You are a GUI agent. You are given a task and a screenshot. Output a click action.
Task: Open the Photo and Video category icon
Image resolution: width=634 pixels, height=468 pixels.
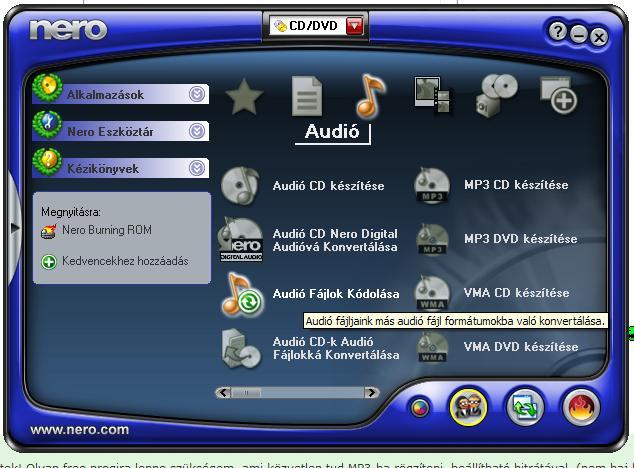[433, 95]
